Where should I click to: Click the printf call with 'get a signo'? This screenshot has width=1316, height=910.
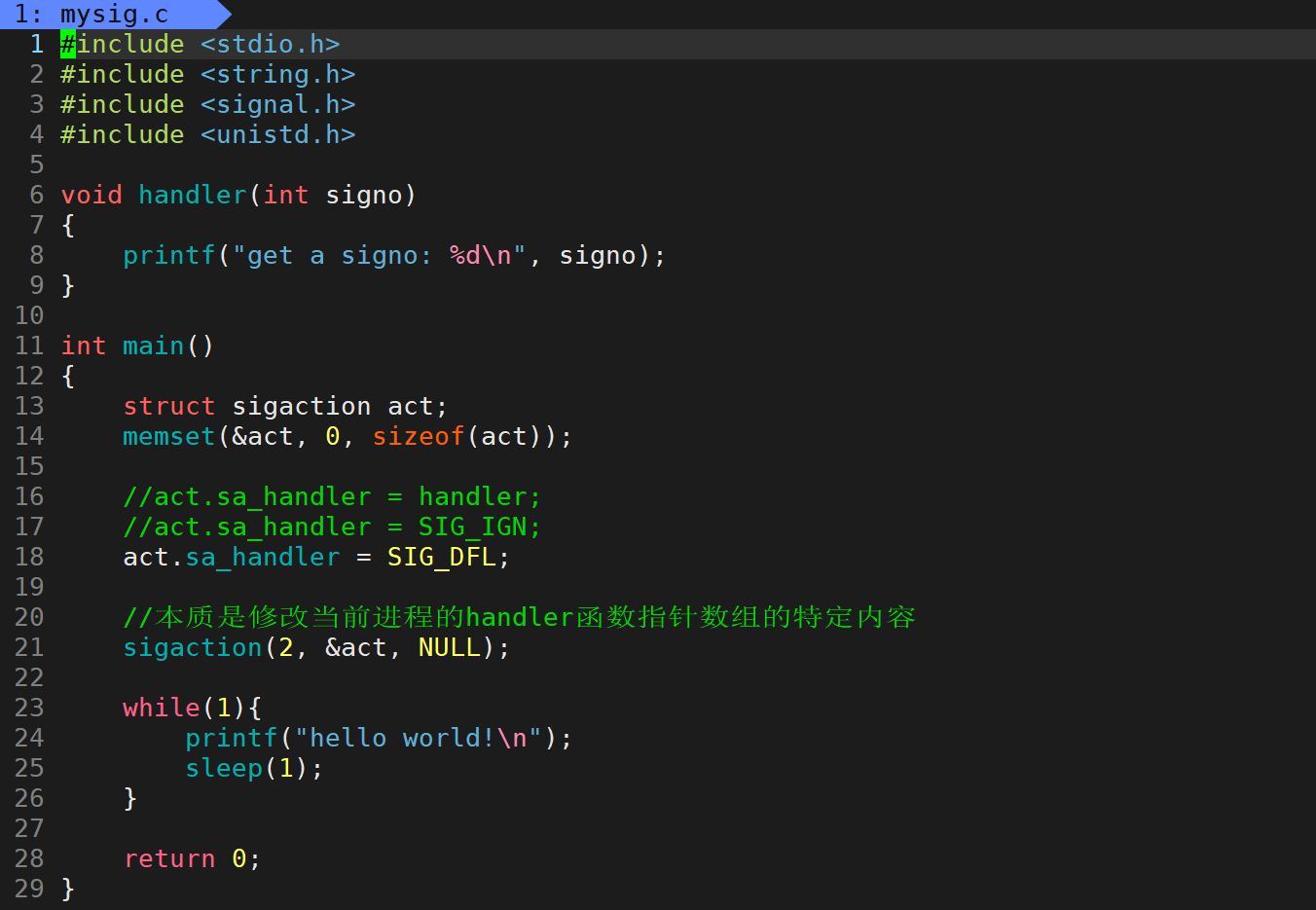pyautogui.click(x=394, y=256)
